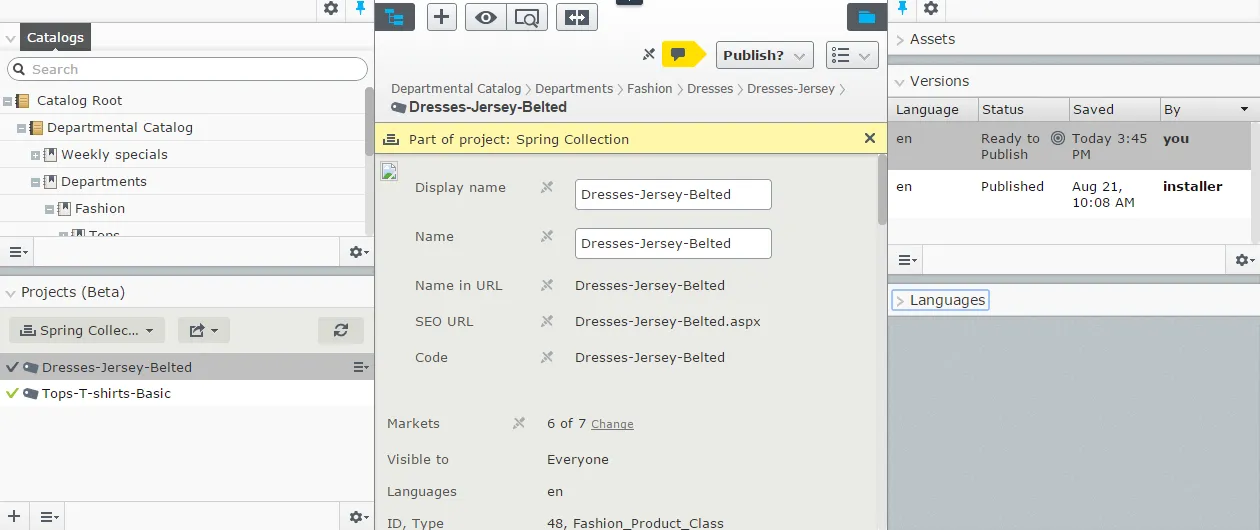The image size is (1260, 530).
Task: Click the refresh projects button
Action: click(341, 330)
